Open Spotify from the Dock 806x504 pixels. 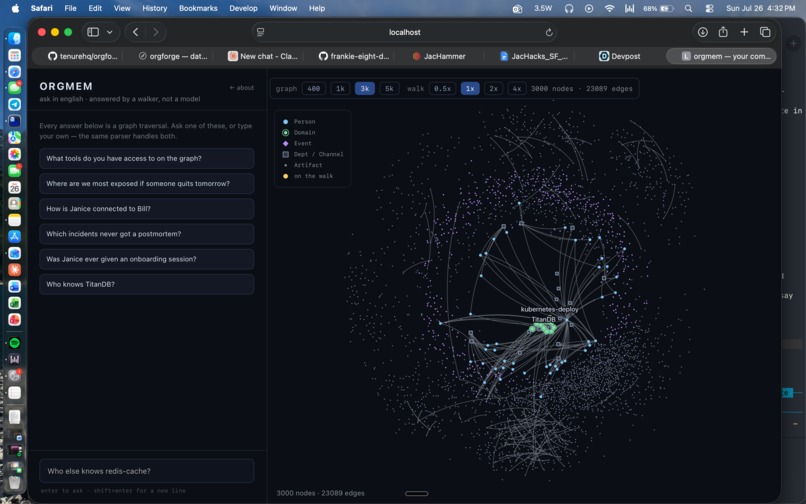14,343
